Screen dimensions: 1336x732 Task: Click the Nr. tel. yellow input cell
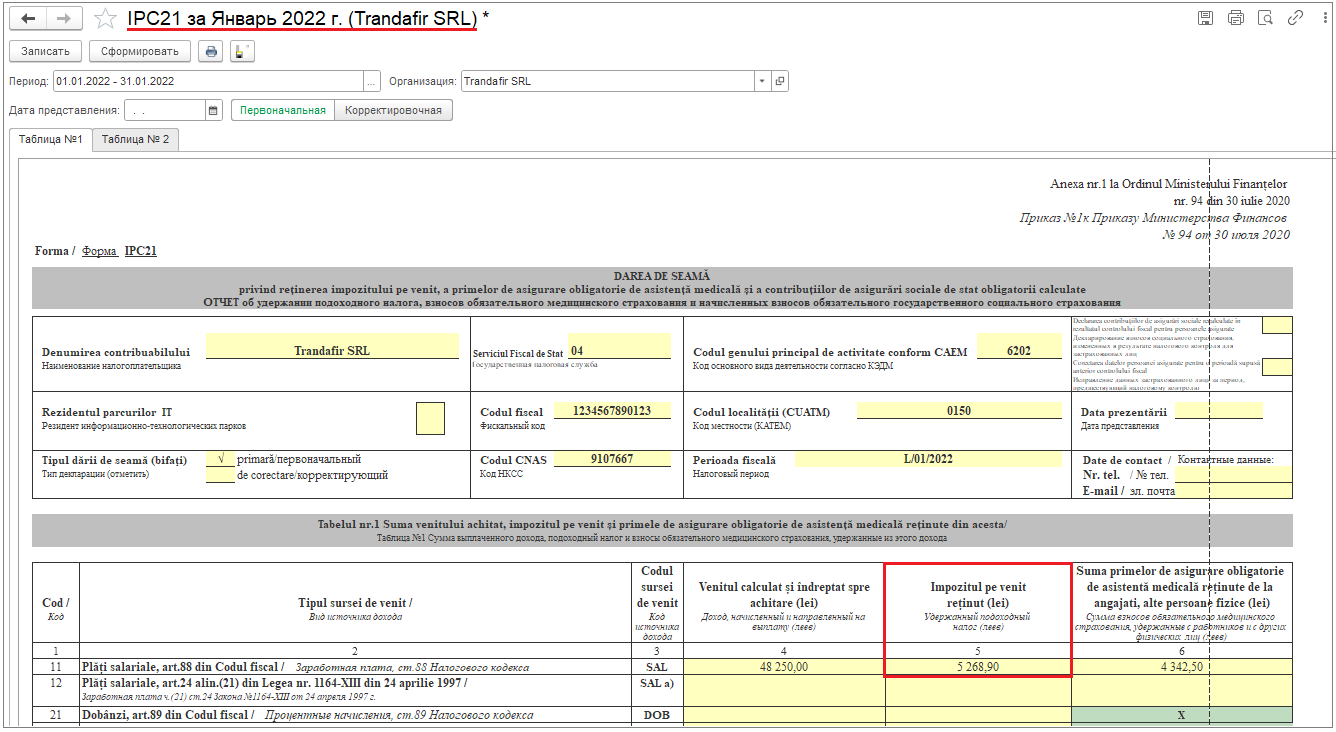[x=1233, y=475]
